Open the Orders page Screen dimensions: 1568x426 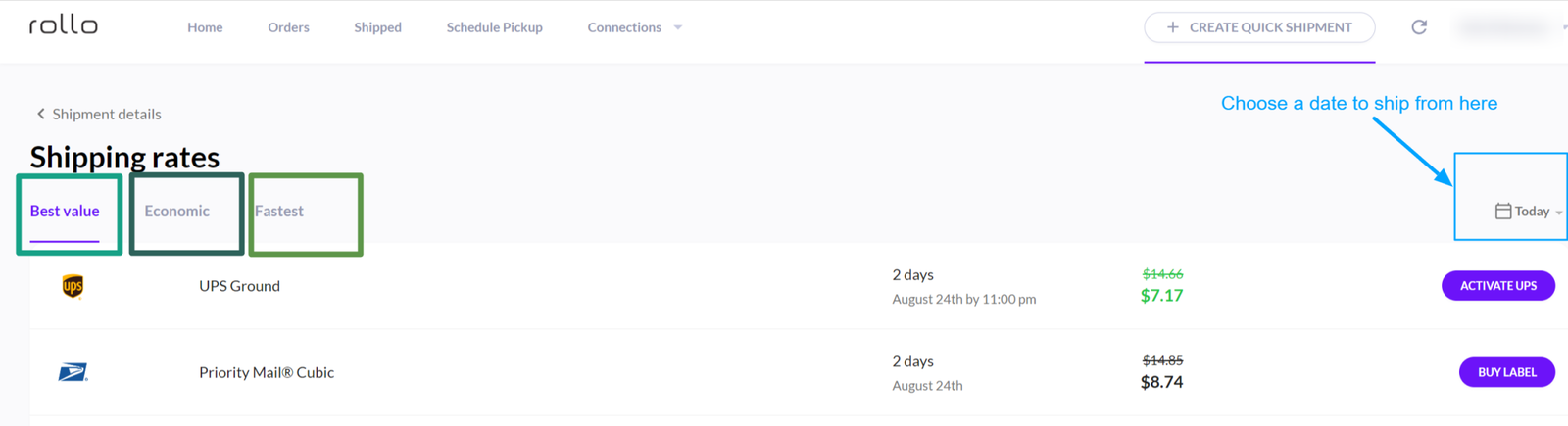pos(288,27)
